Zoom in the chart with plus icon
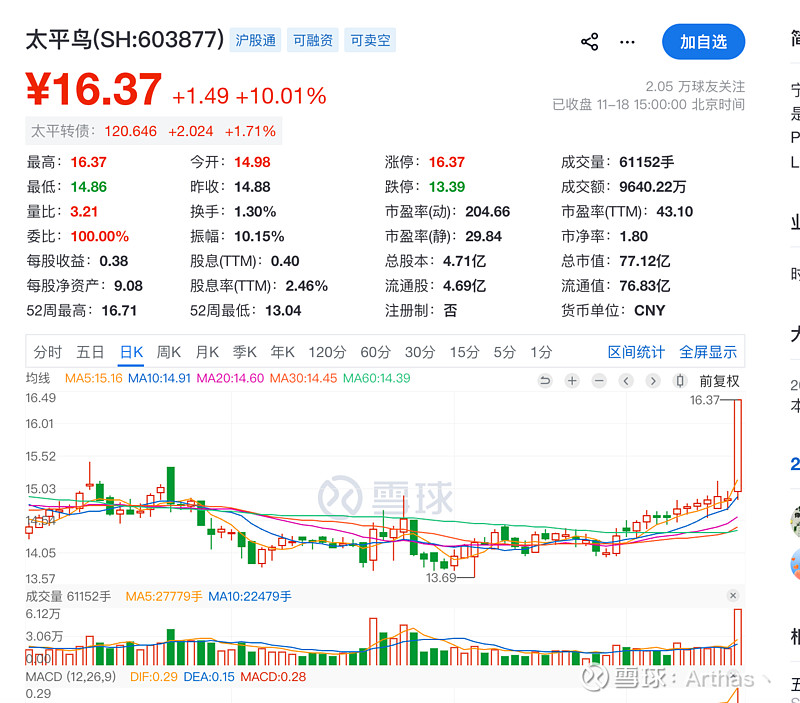The image size is (800, 703). [572, 381]
